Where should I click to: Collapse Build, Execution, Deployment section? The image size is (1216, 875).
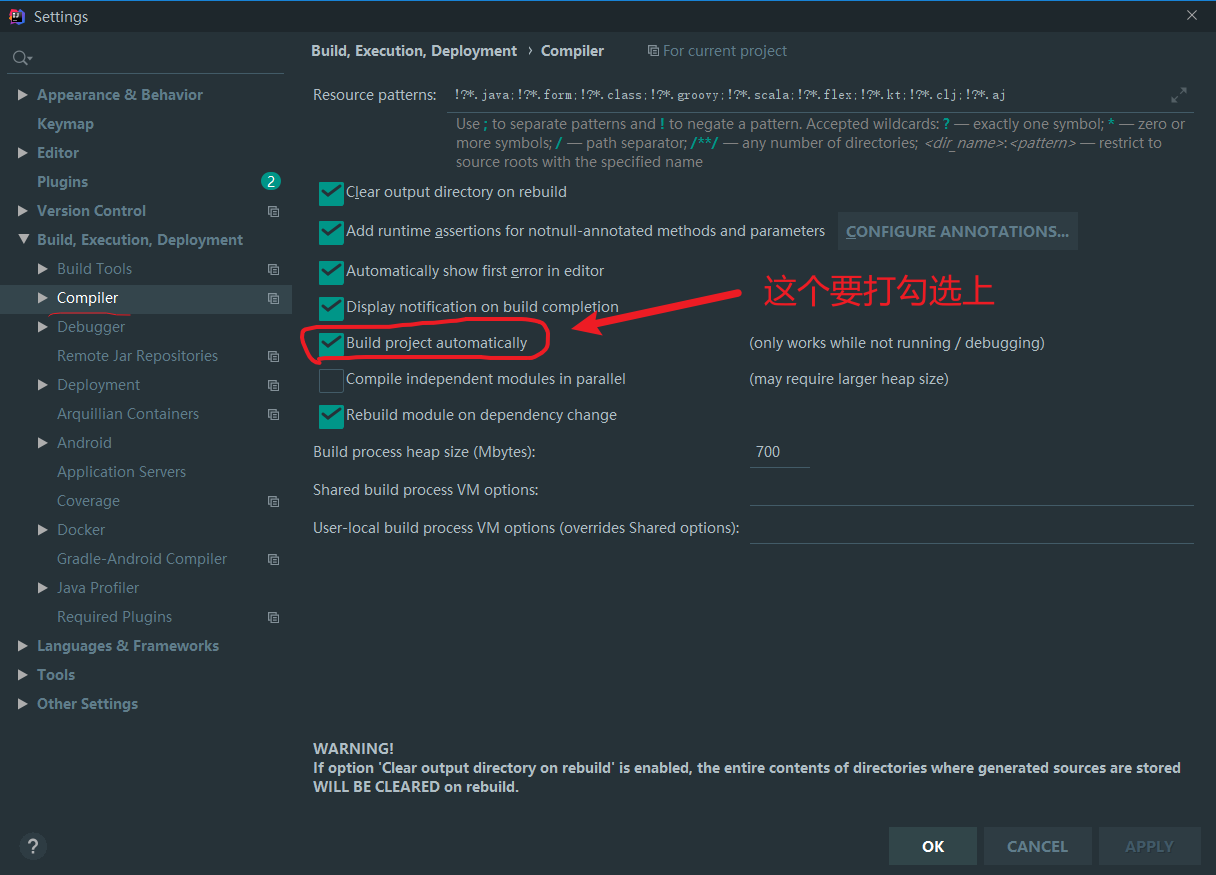23,240
